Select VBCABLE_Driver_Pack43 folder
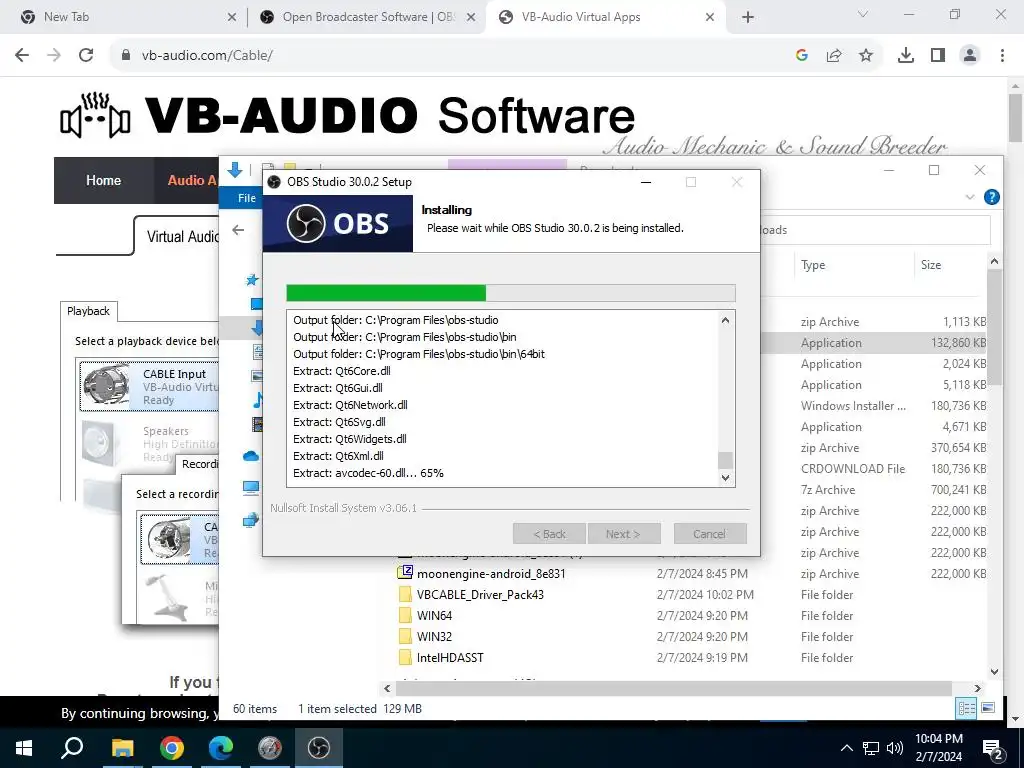This screenshot has height=768, width=1024. 480,594
